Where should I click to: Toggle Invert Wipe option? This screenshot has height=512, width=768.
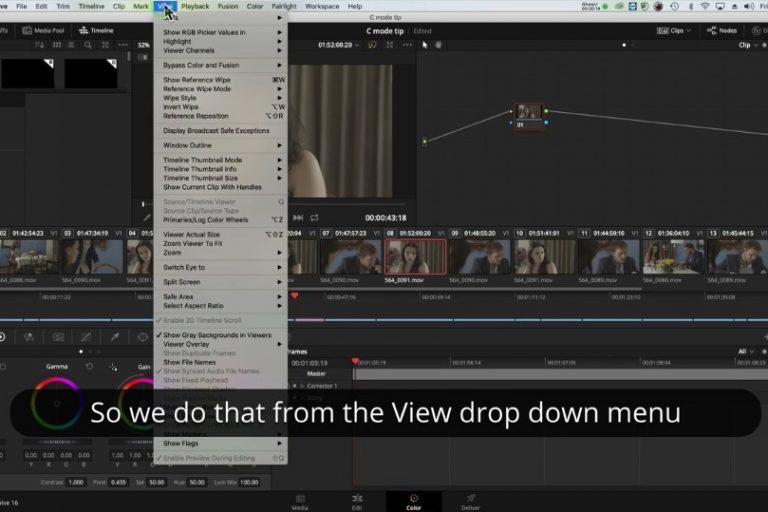[220, 107]
